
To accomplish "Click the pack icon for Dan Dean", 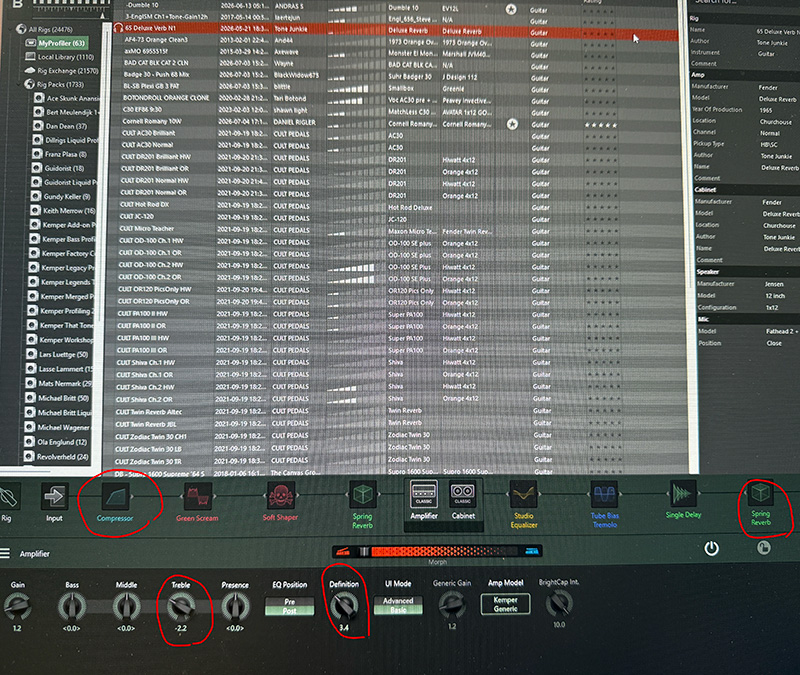I will [x=38, y=126].
